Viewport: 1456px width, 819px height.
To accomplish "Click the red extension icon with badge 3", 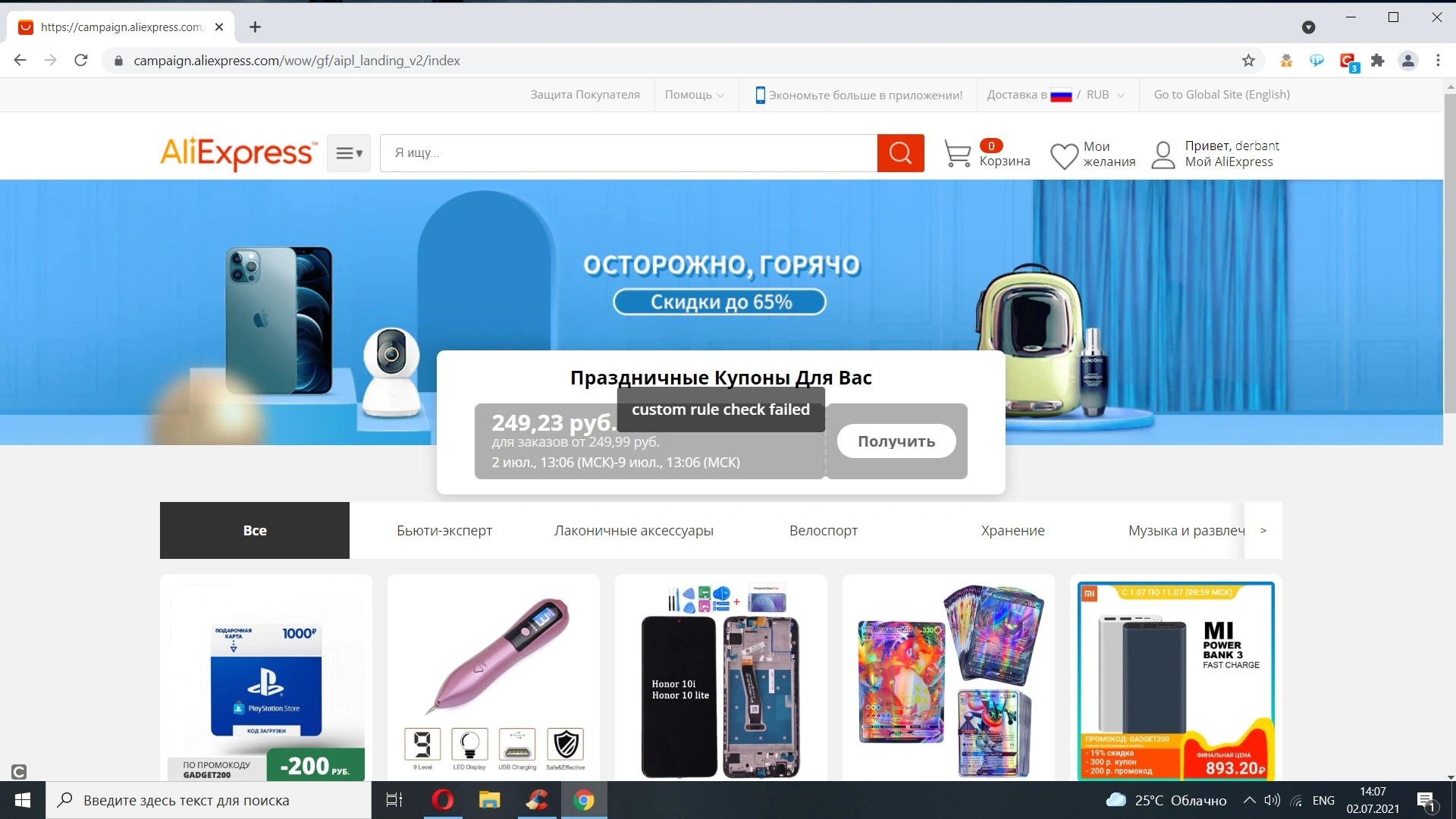I will point(1348,61).
